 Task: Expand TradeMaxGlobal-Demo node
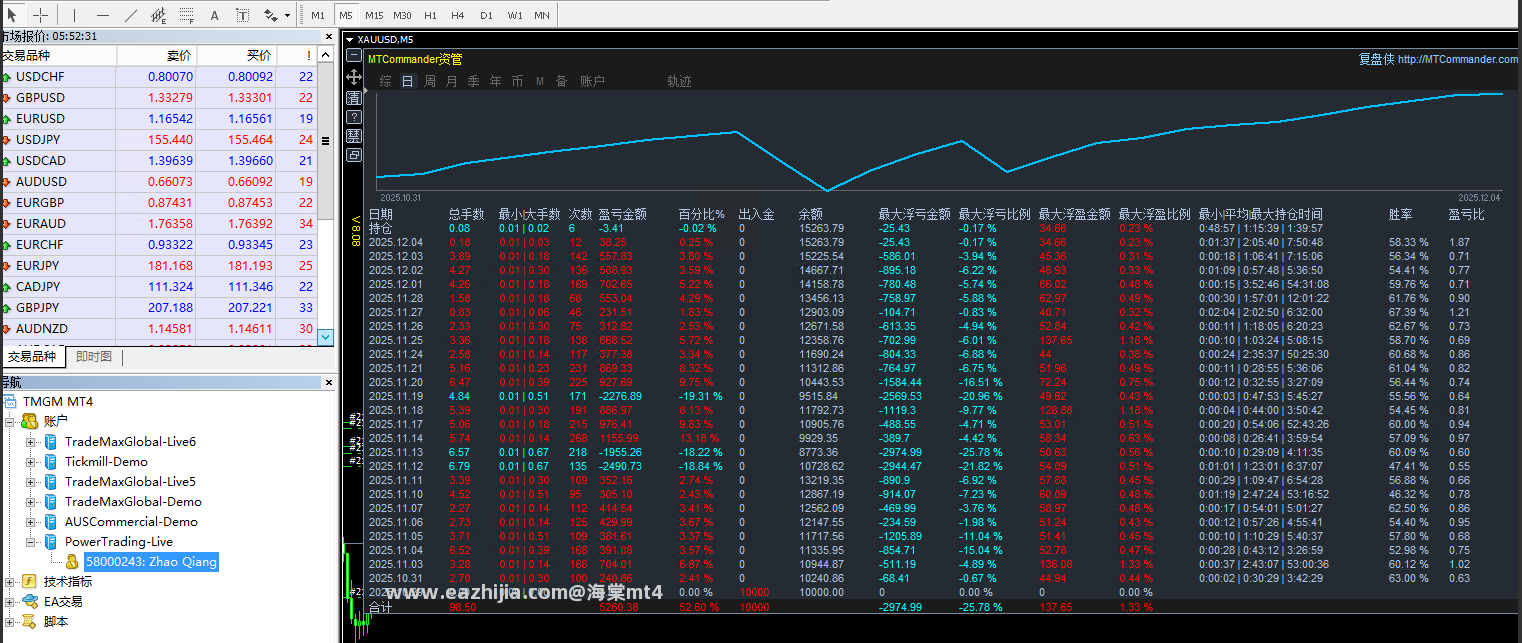(31, 501)
